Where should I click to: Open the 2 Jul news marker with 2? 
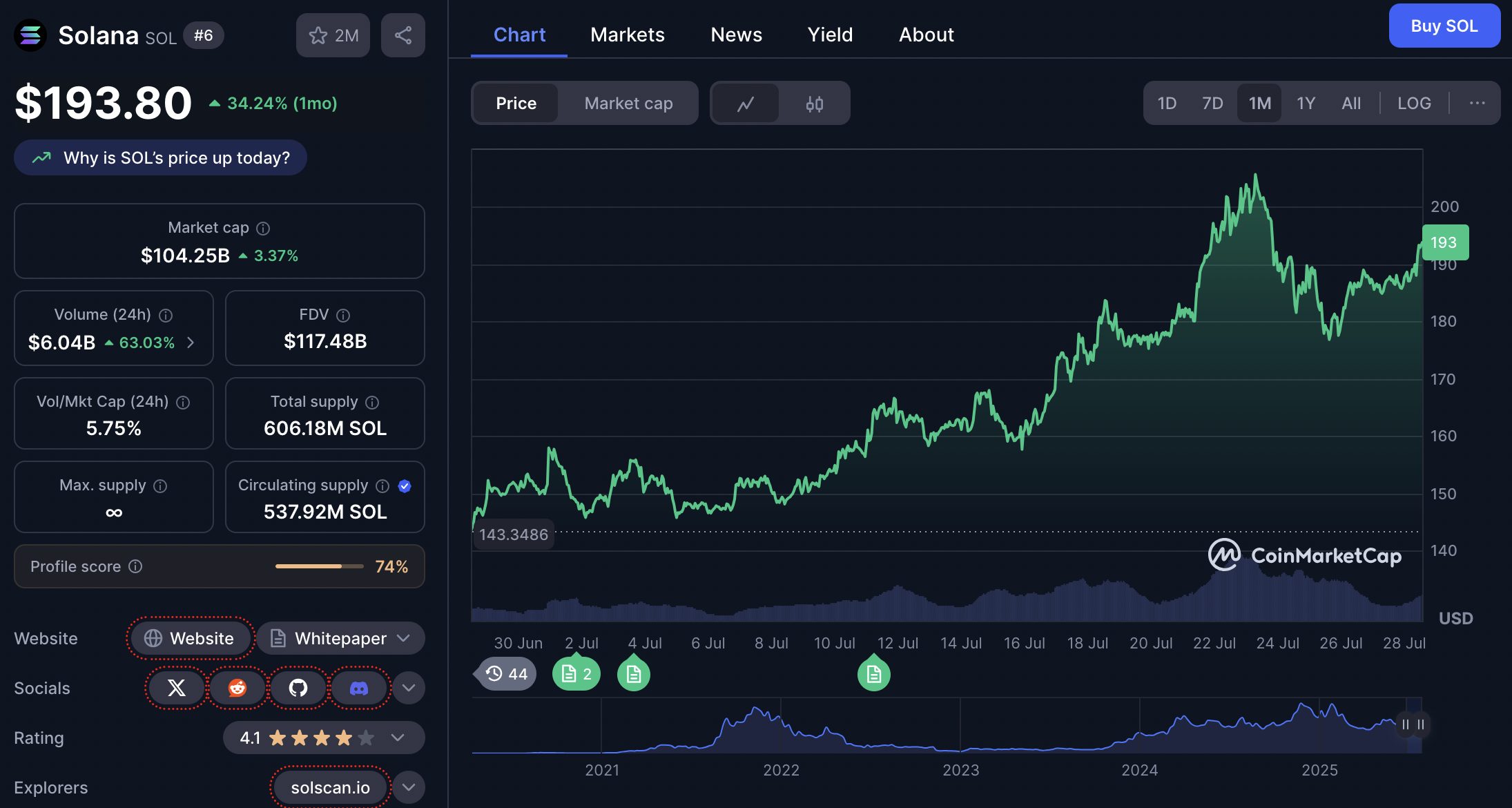(576, 674)
